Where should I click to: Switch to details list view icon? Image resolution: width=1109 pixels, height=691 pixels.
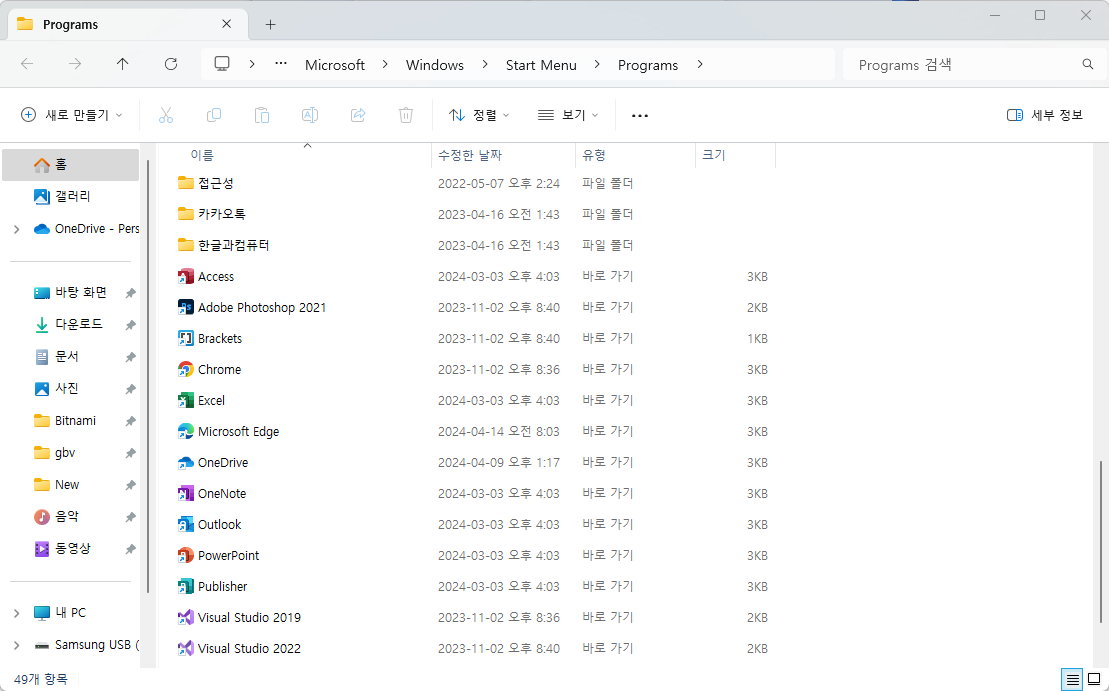(1072, 680)
